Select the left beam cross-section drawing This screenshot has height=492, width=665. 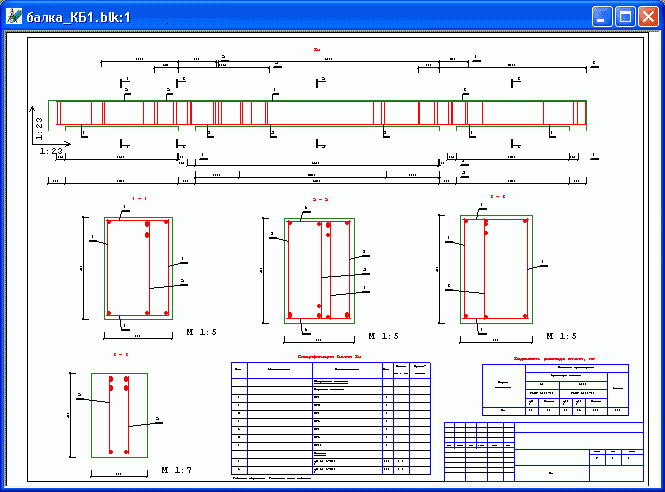pos(139,266)
